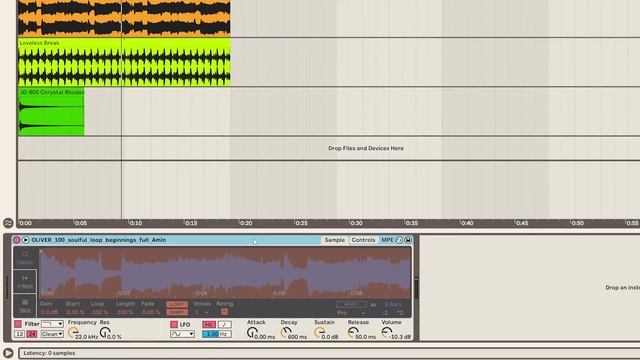Click the Simpler device left-edge drag handle
Image resolution: width=640 pixels, height=360 pixels.
click(7, 288)
